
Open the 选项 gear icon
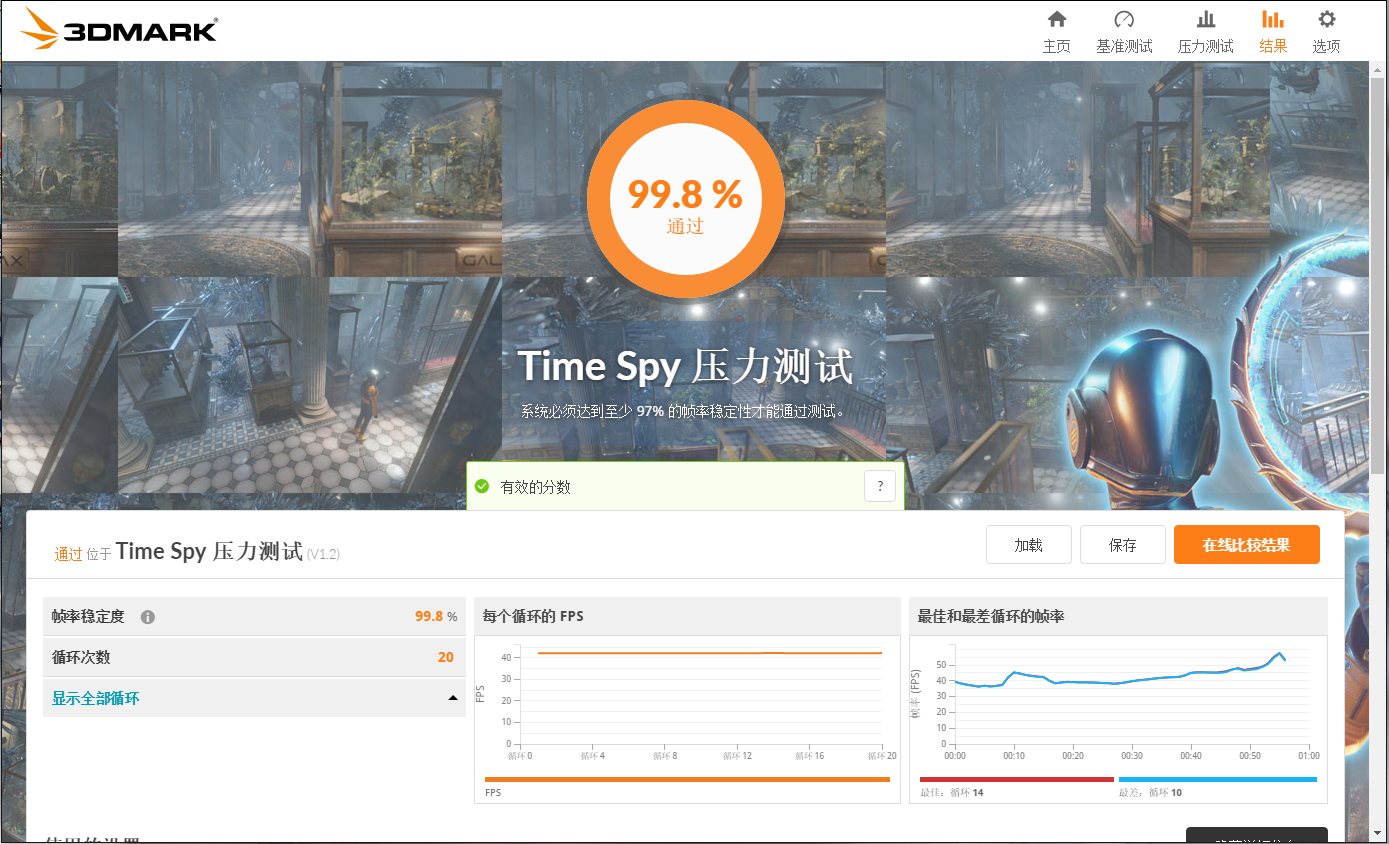click(x=1326, y=19)
